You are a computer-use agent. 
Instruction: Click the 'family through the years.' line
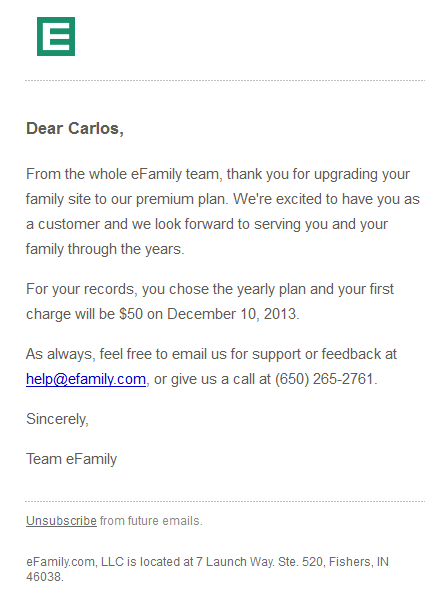click(x=105, y=249)
